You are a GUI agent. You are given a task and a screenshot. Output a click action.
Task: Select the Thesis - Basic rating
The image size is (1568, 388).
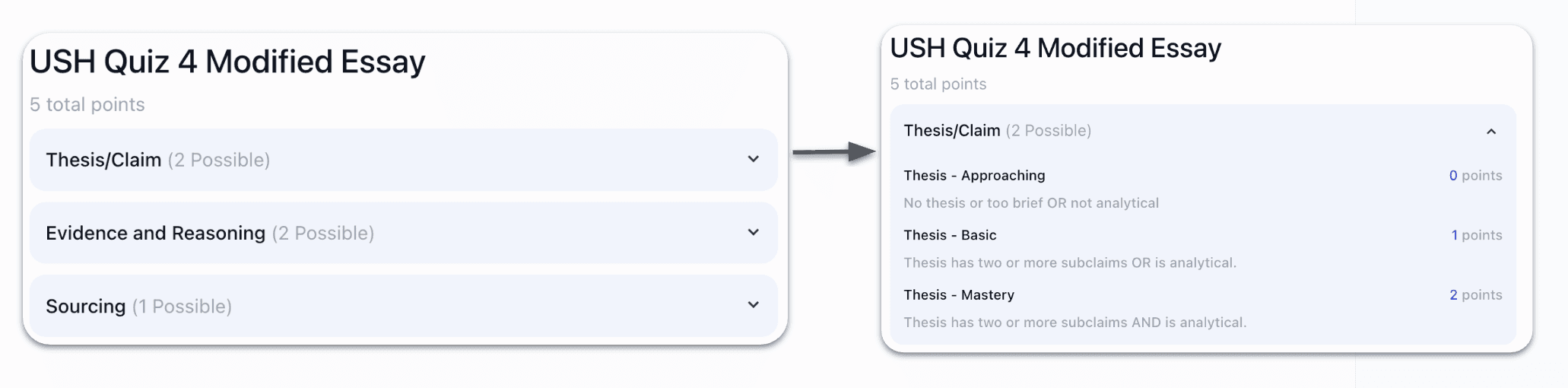[x=1202, y=249]
